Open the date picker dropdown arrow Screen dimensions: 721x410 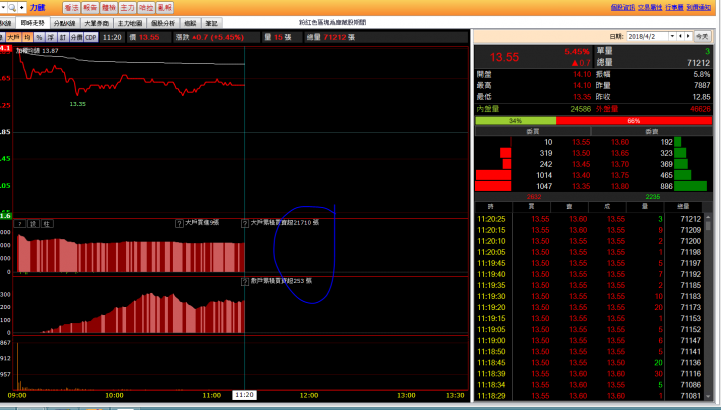672,36
